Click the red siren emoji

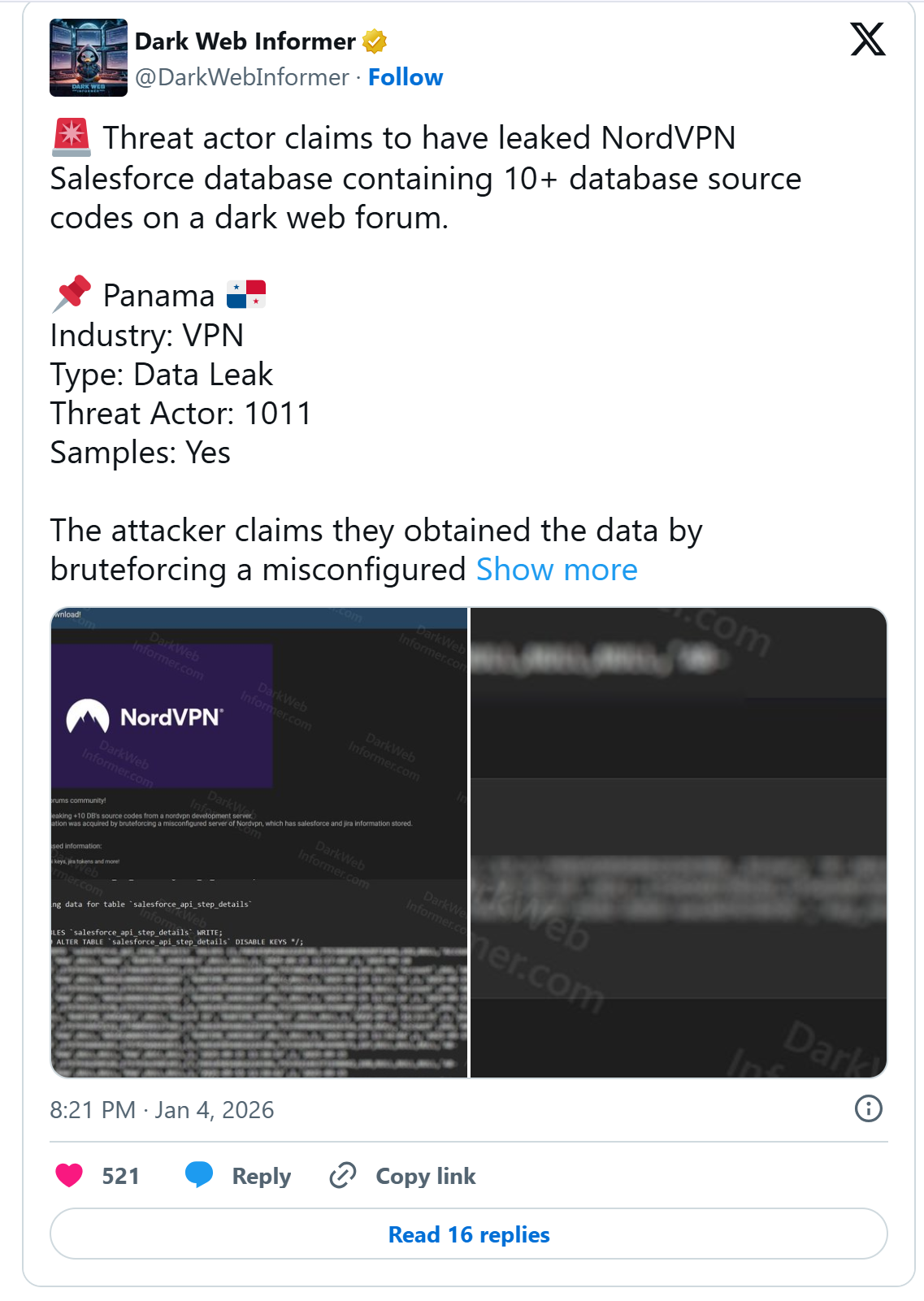(72, 137)
